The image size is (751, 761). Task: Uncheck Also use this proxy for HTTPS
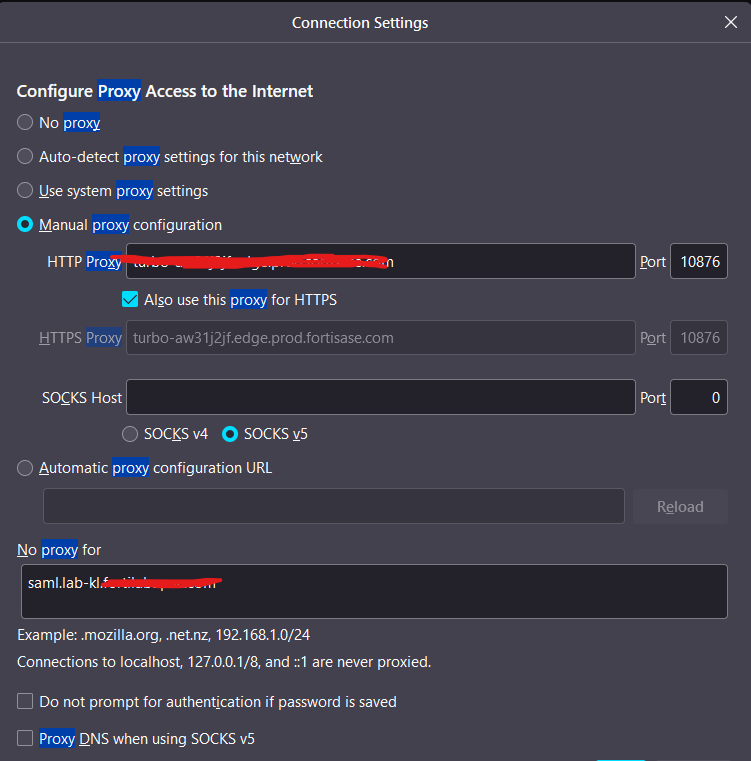(x=129, y=299)
